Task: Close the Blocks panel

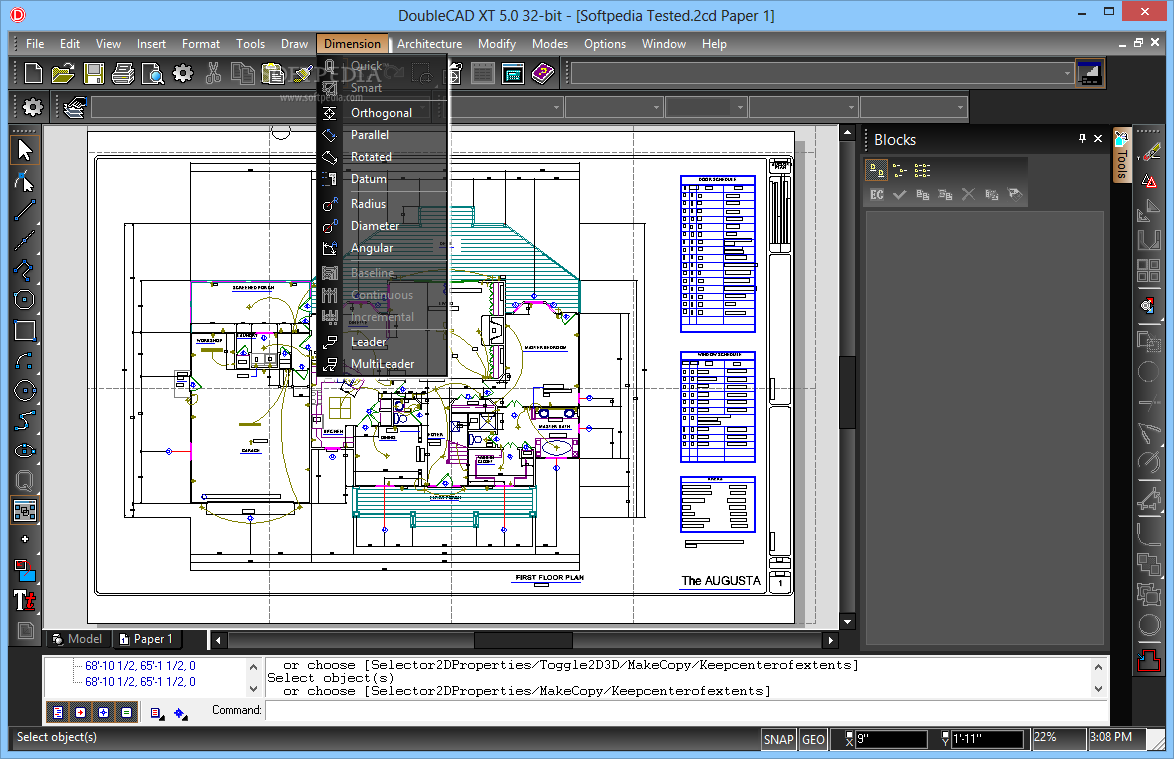Action: (1098, 138)
